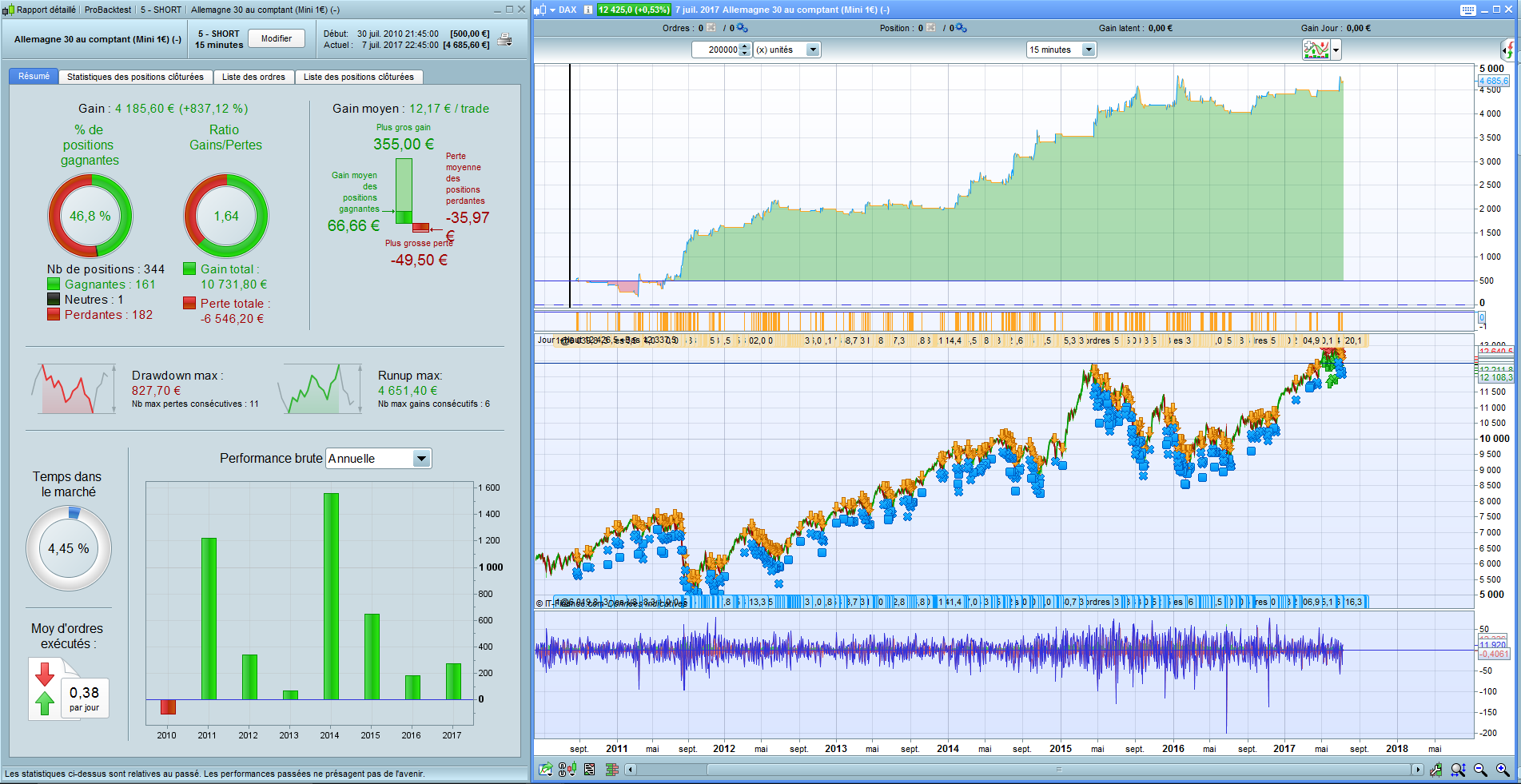Click the printer icon in report header
This screenshot has height=784, width=1521.
coord(504,40)
